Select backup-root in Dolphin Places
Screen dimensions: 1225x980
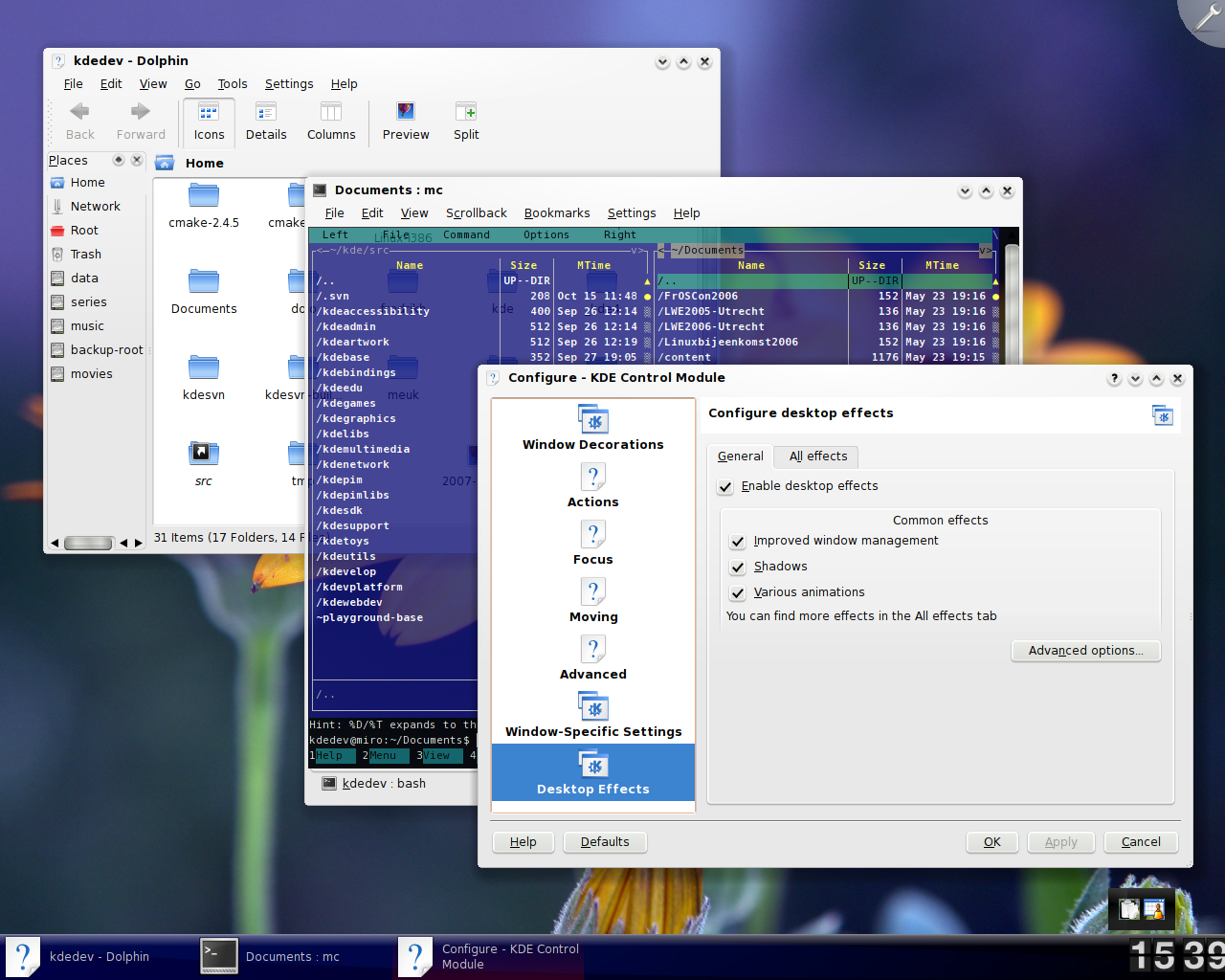click(x=106, y=350)
